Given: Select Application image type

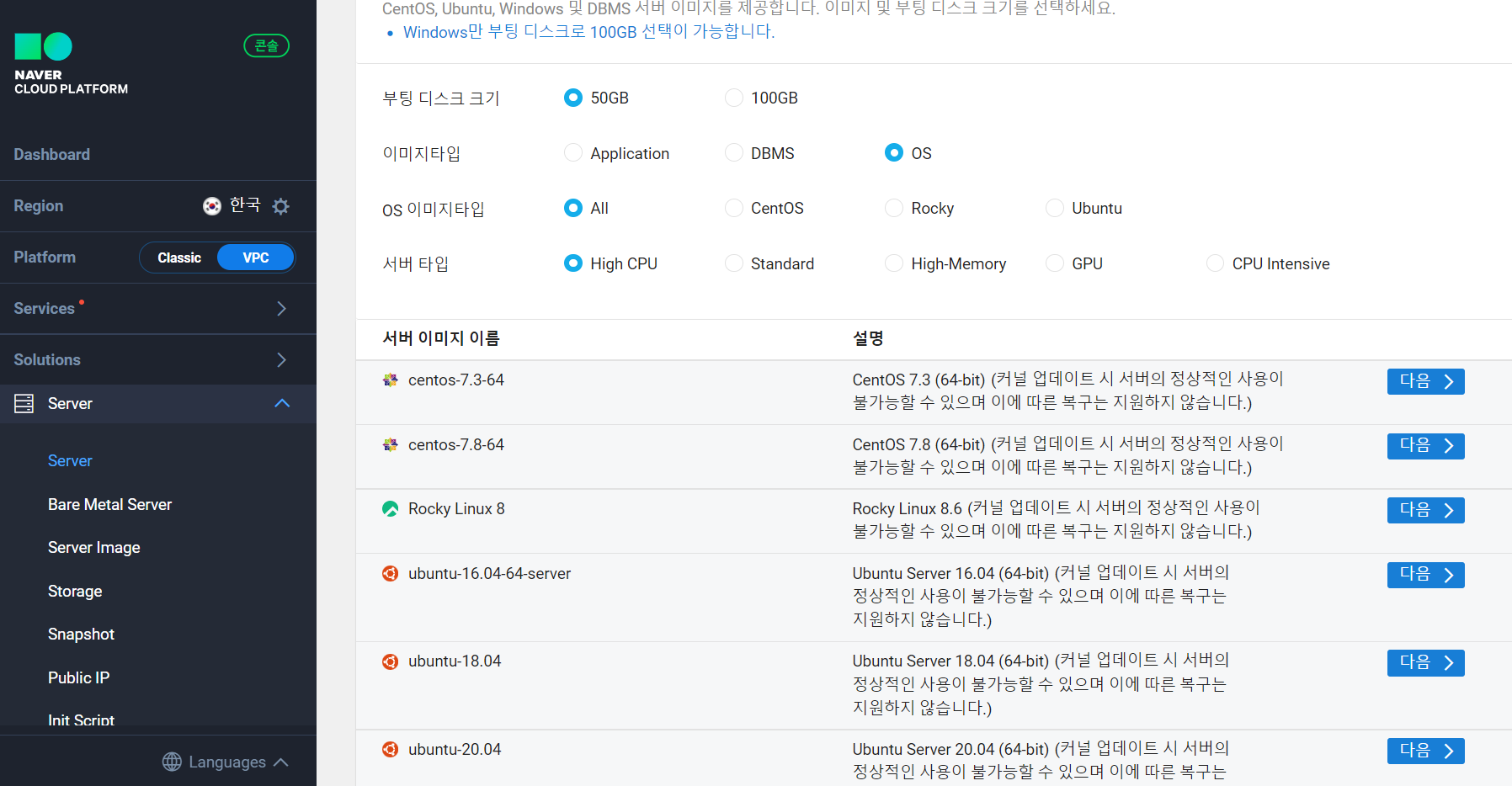Looking at the screenshot, I should pyautogui.click(x=573, y=153).
